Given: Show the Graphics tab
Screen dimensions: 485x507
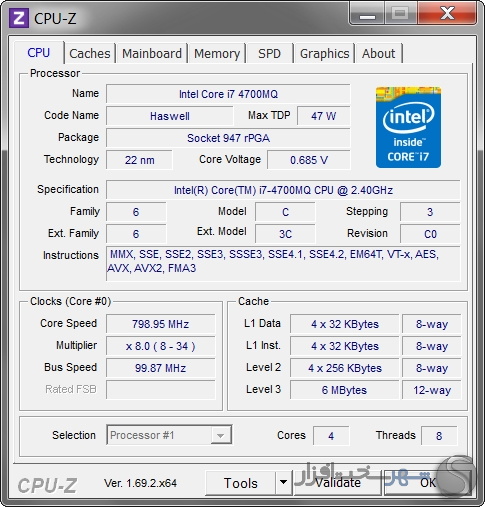Looking at the screenshot, I should [x=324, y=53].
